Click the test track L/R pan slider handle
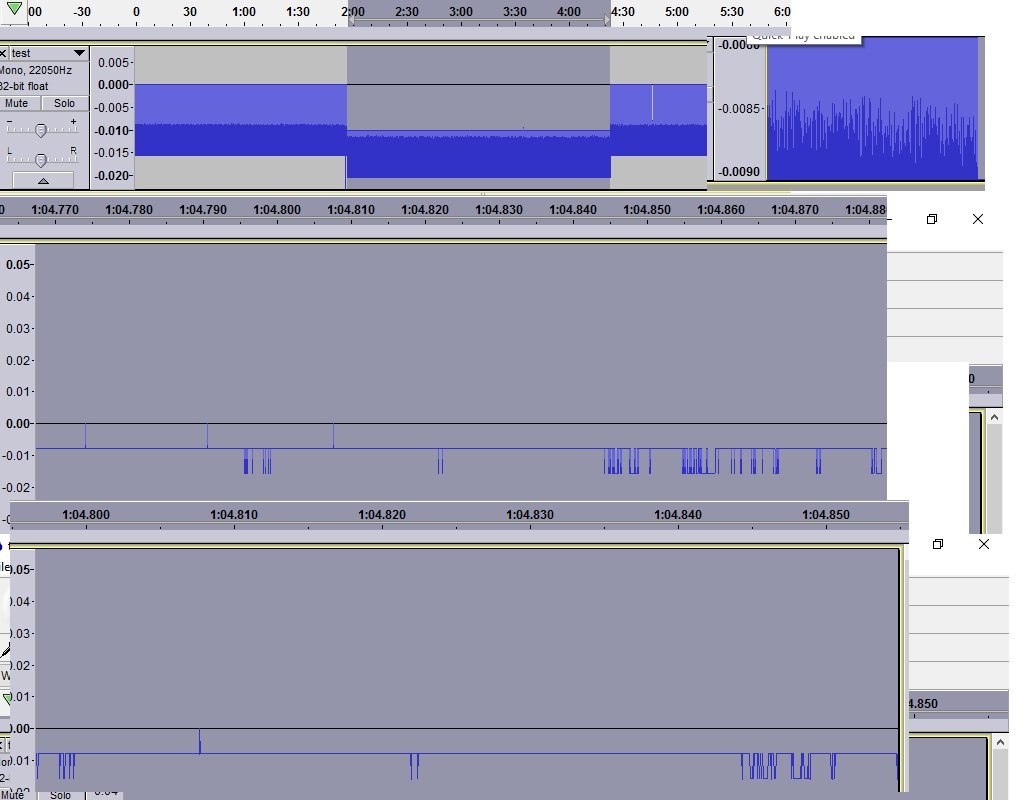 (41, 160)
